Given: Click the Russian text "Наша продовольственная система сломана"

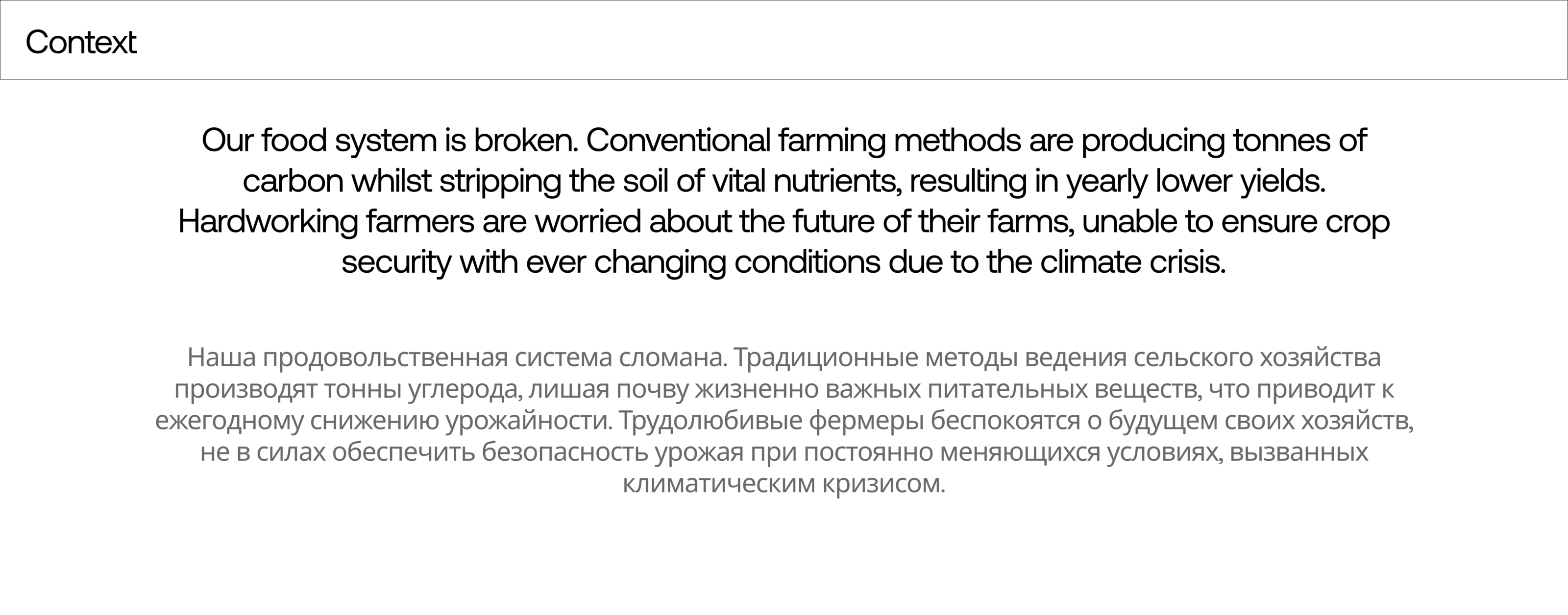Looking at the screenshot, I should coord(457,357).
